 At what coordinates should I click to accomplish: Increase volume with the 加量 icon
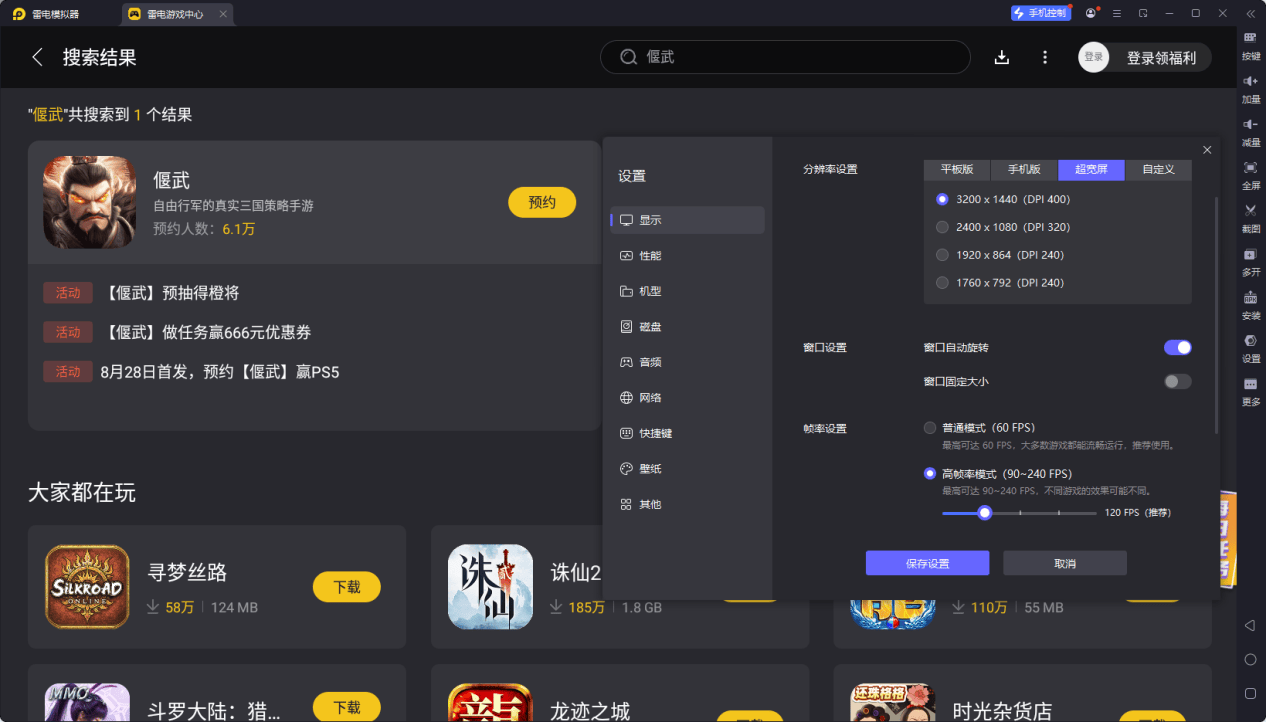click(1250, 90)
